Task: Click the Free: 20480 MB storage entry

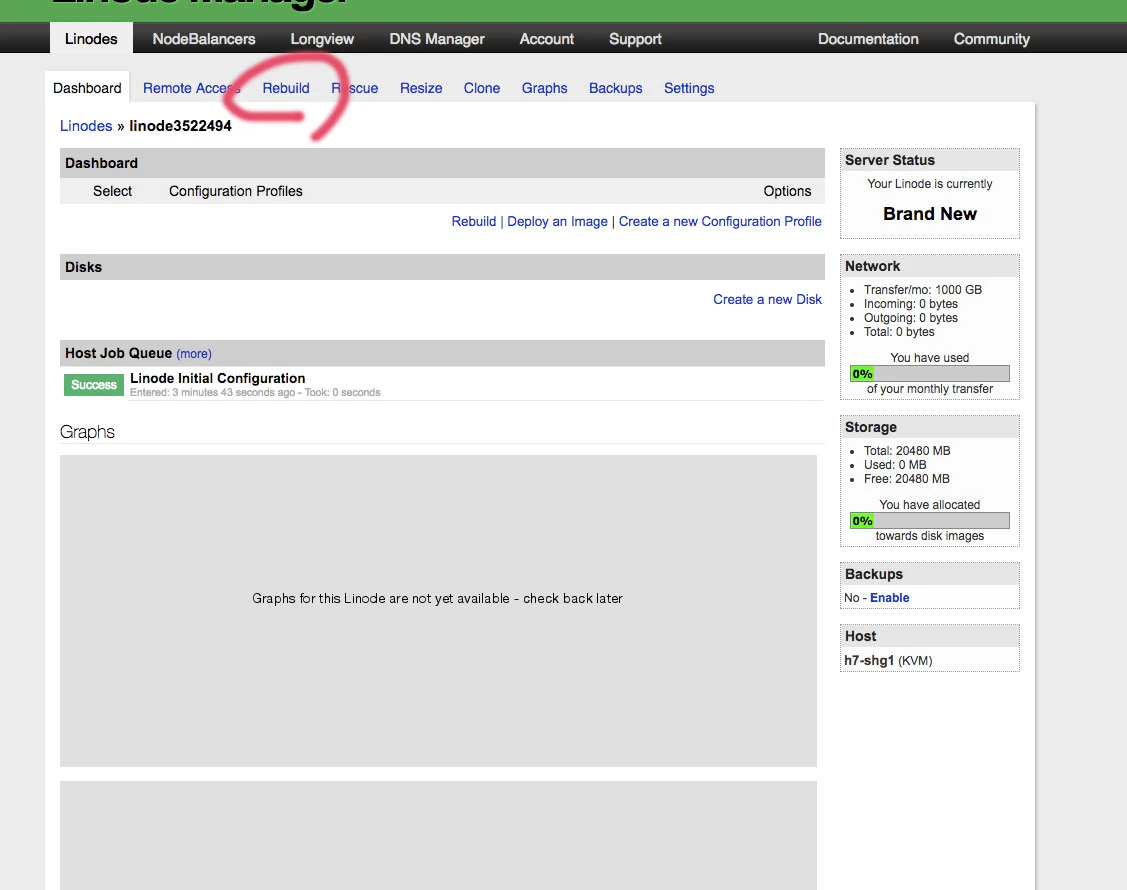Action: point(906,479)
